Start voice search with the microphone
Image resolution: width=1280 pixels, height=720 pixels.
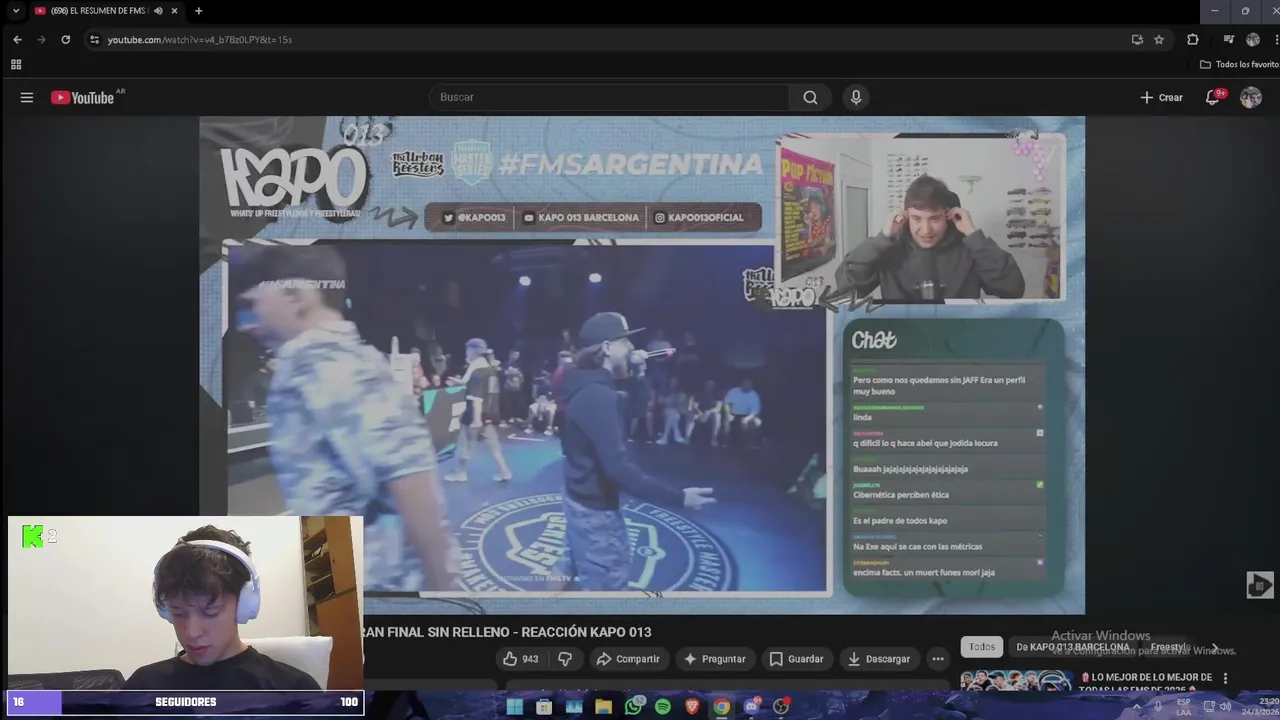point(855,97)
